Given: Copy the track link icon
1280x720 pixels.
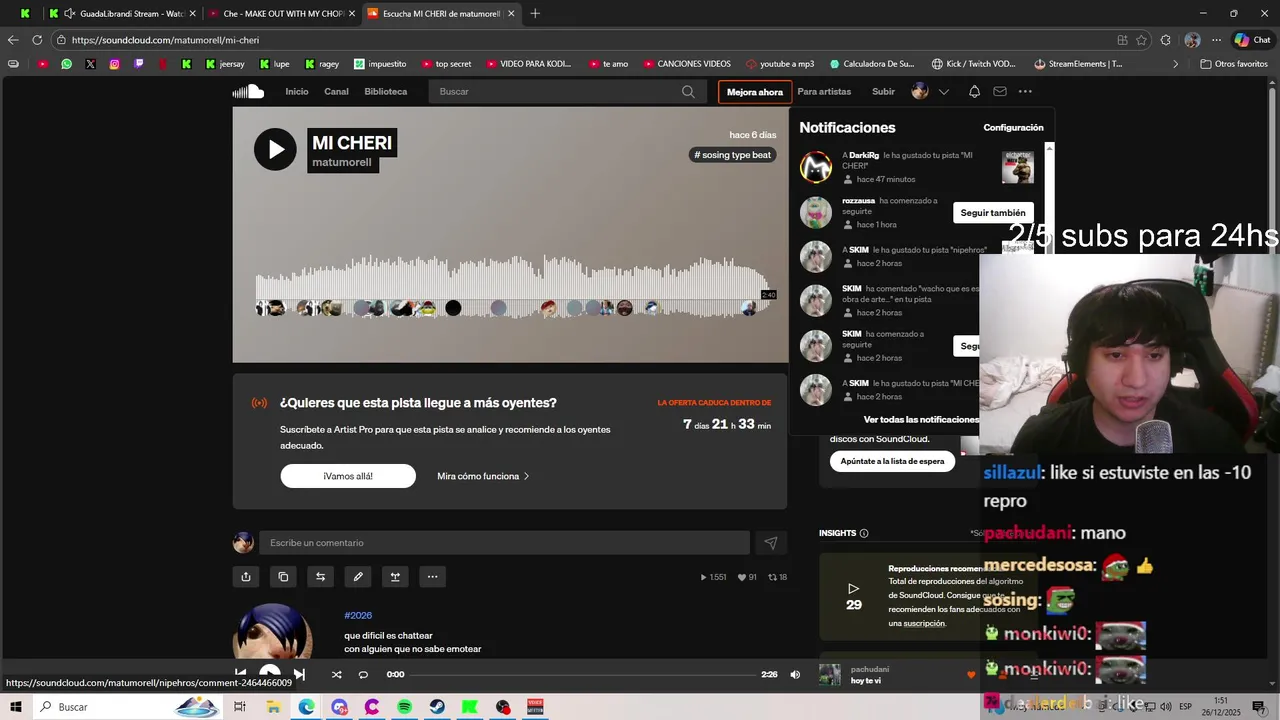Looking at the screenshot, I should tap(283, 577).
